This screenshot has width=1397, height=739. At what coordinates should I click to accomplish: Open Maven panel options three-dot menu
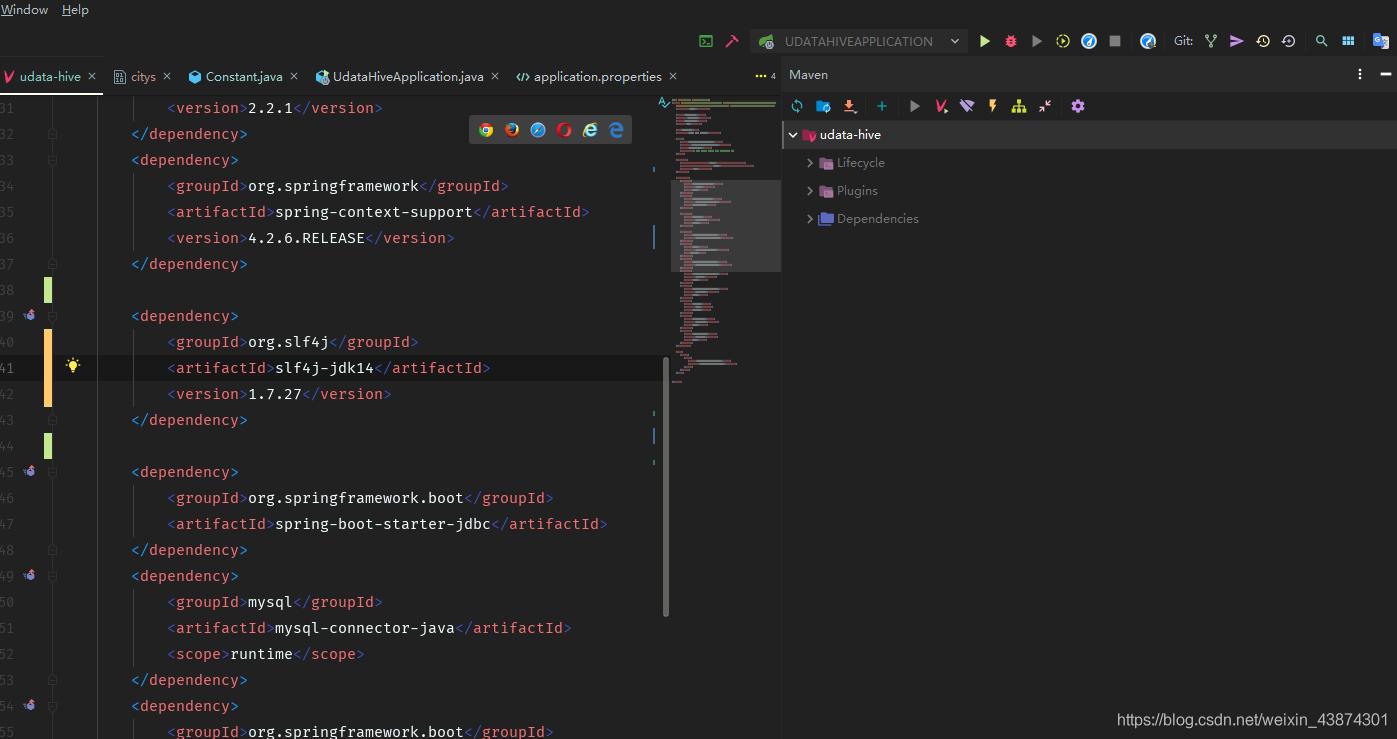[x=1359, y=74]
